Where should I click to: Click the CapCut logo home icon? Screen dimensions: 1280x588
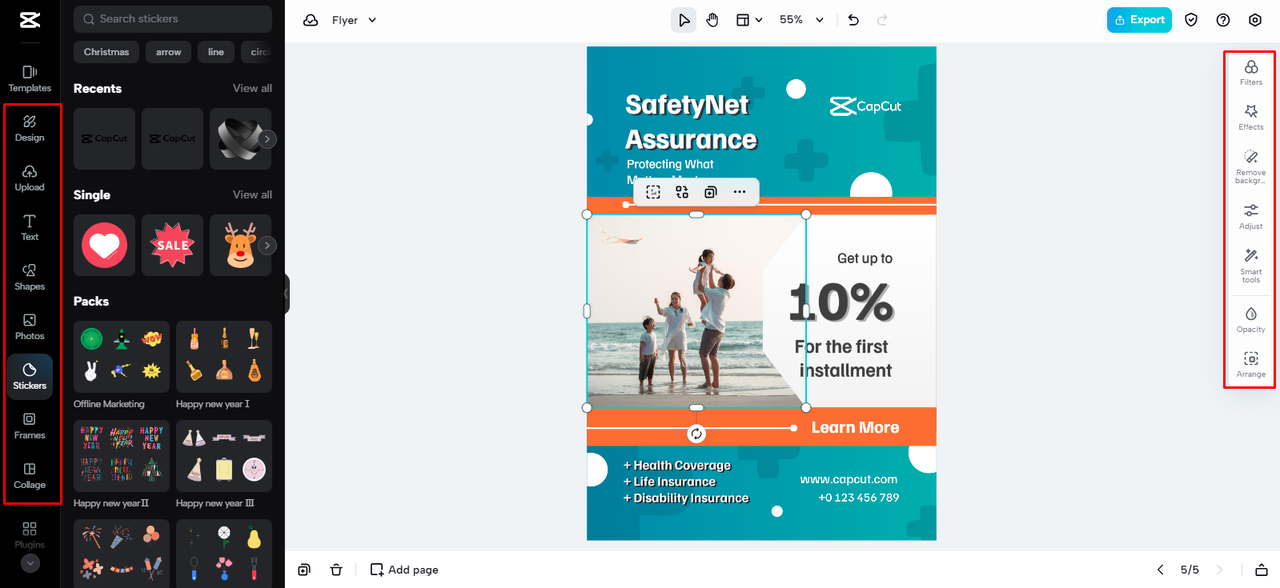30,20
